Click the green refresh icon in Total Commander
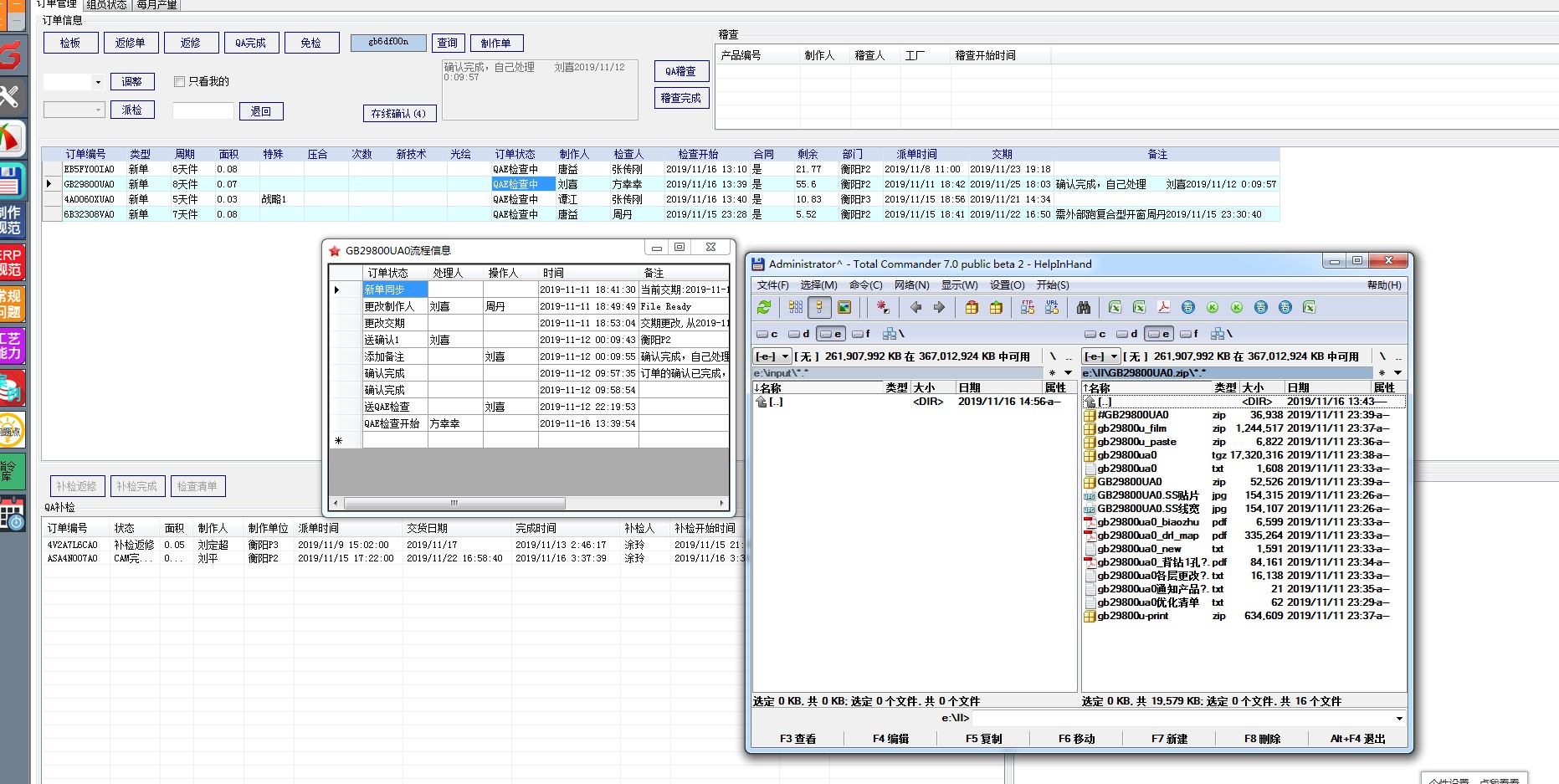This screenshot has width=1559, height=784. (x=764, y=308)
